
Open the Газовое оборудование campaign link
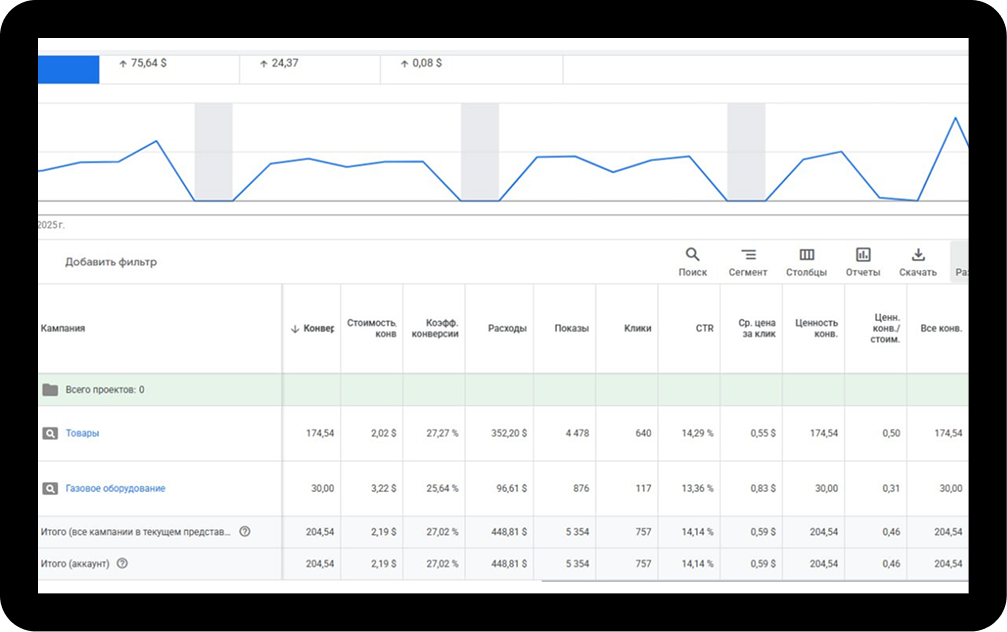point(115,489)
